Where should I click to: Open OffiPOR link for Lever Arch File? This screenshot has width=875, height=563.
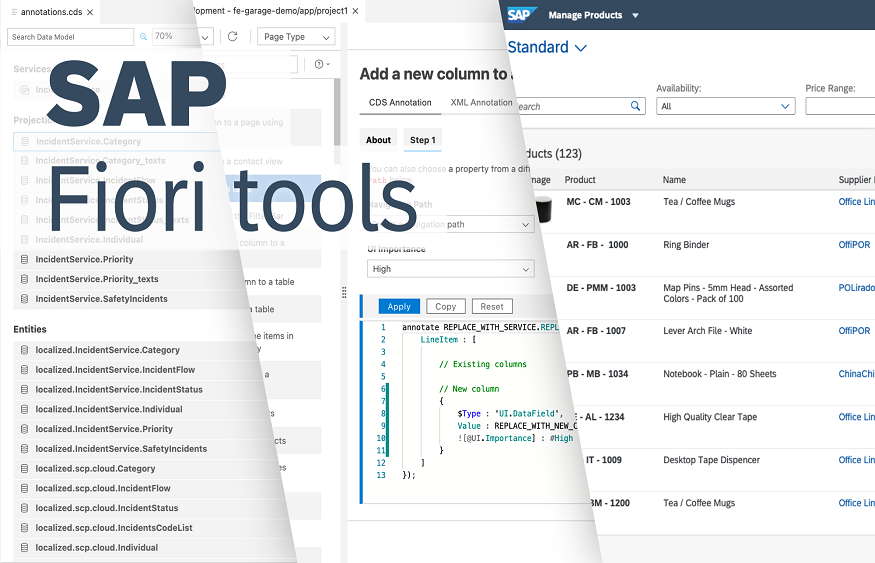point(854,331)
